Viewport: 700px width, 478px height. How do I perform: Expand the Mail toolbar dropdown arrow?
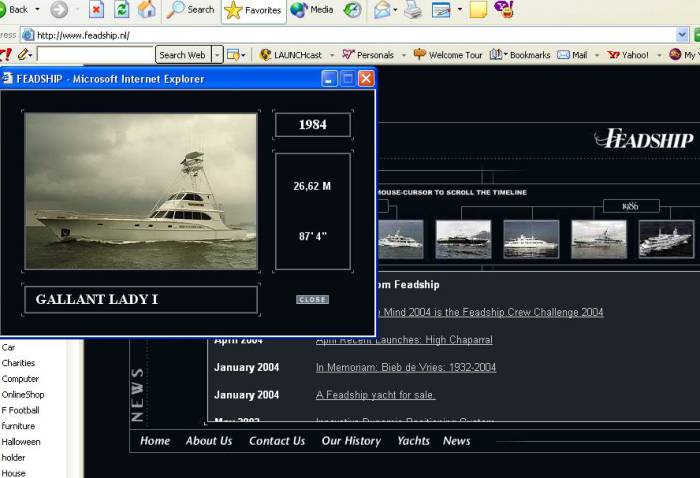[x=597, y=55]
